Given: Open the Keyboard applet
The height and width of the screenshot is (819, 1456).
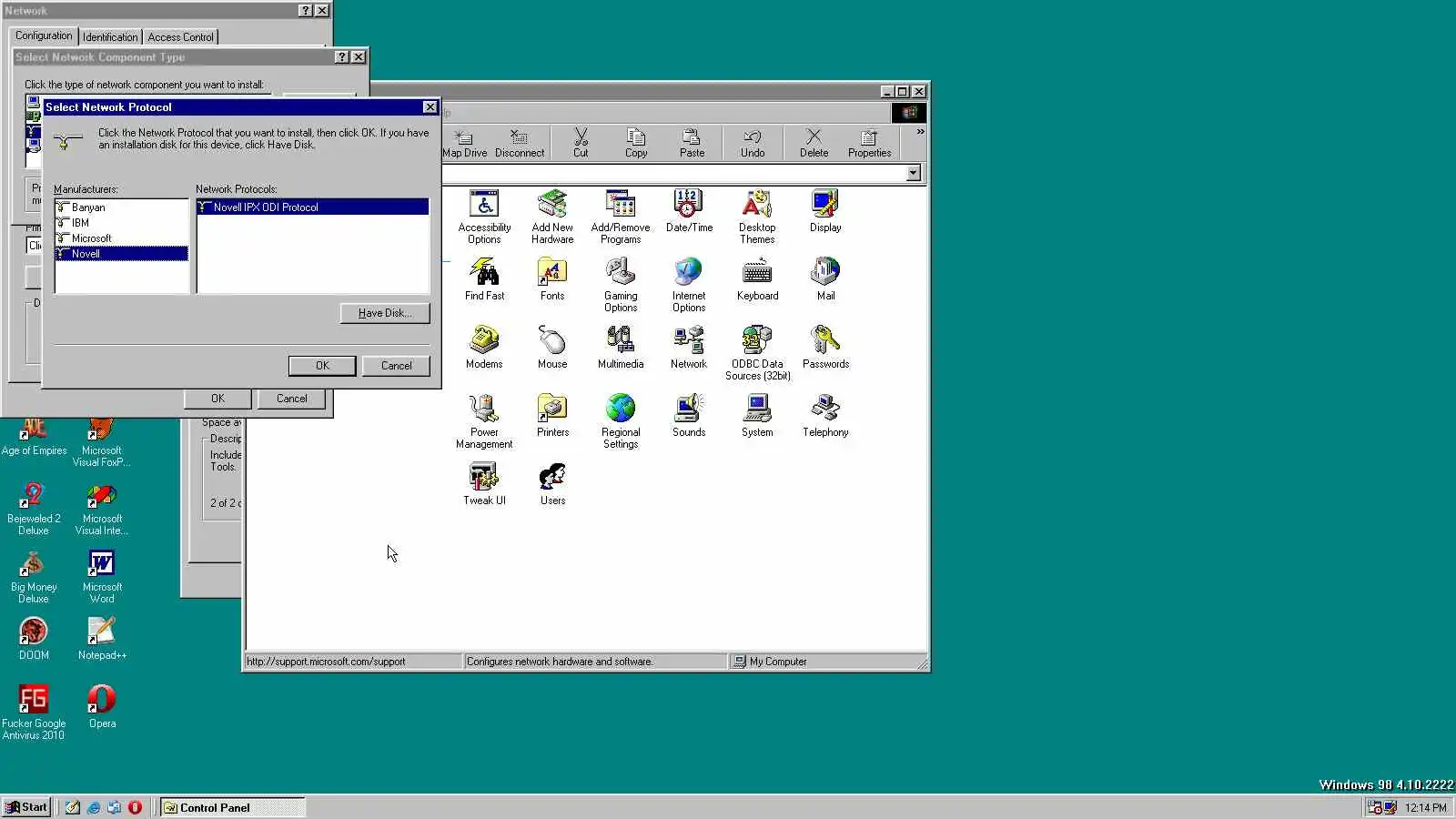Looking at the screenshot, I should pyautogui.click(x=757, y=278).
